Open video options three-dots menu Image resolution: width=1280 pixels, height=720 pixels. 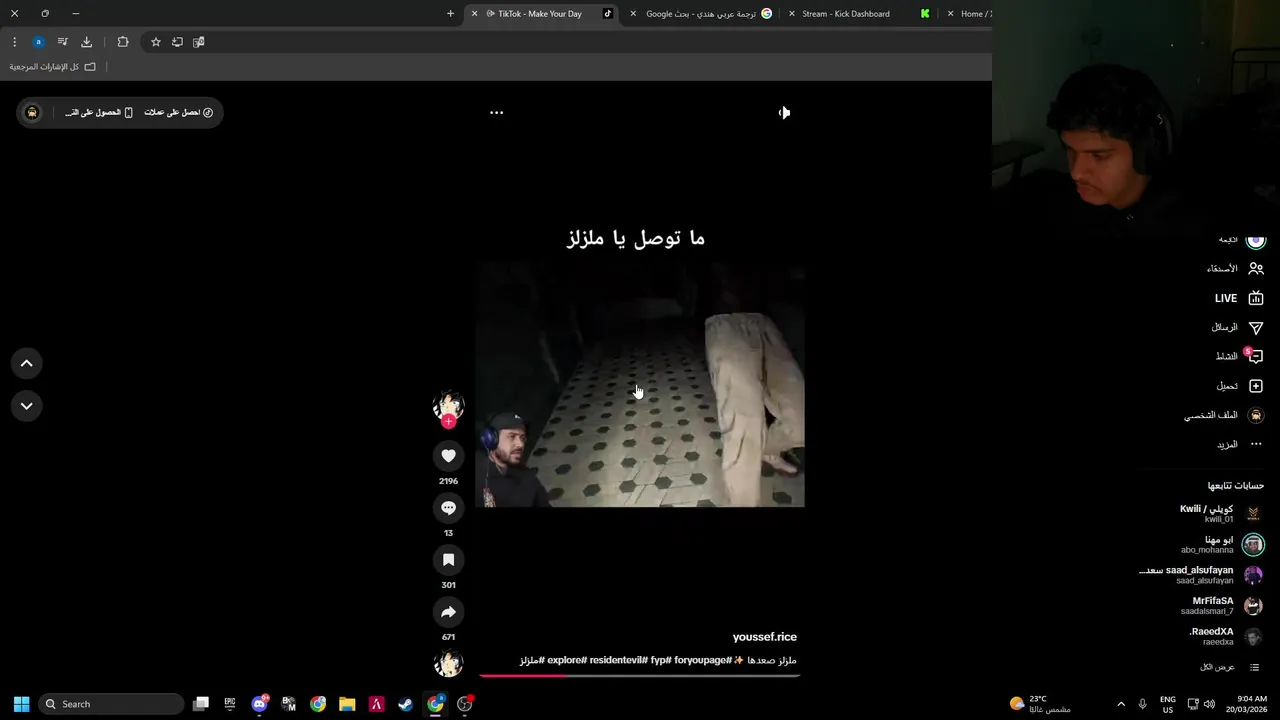(x=496, y=113)
